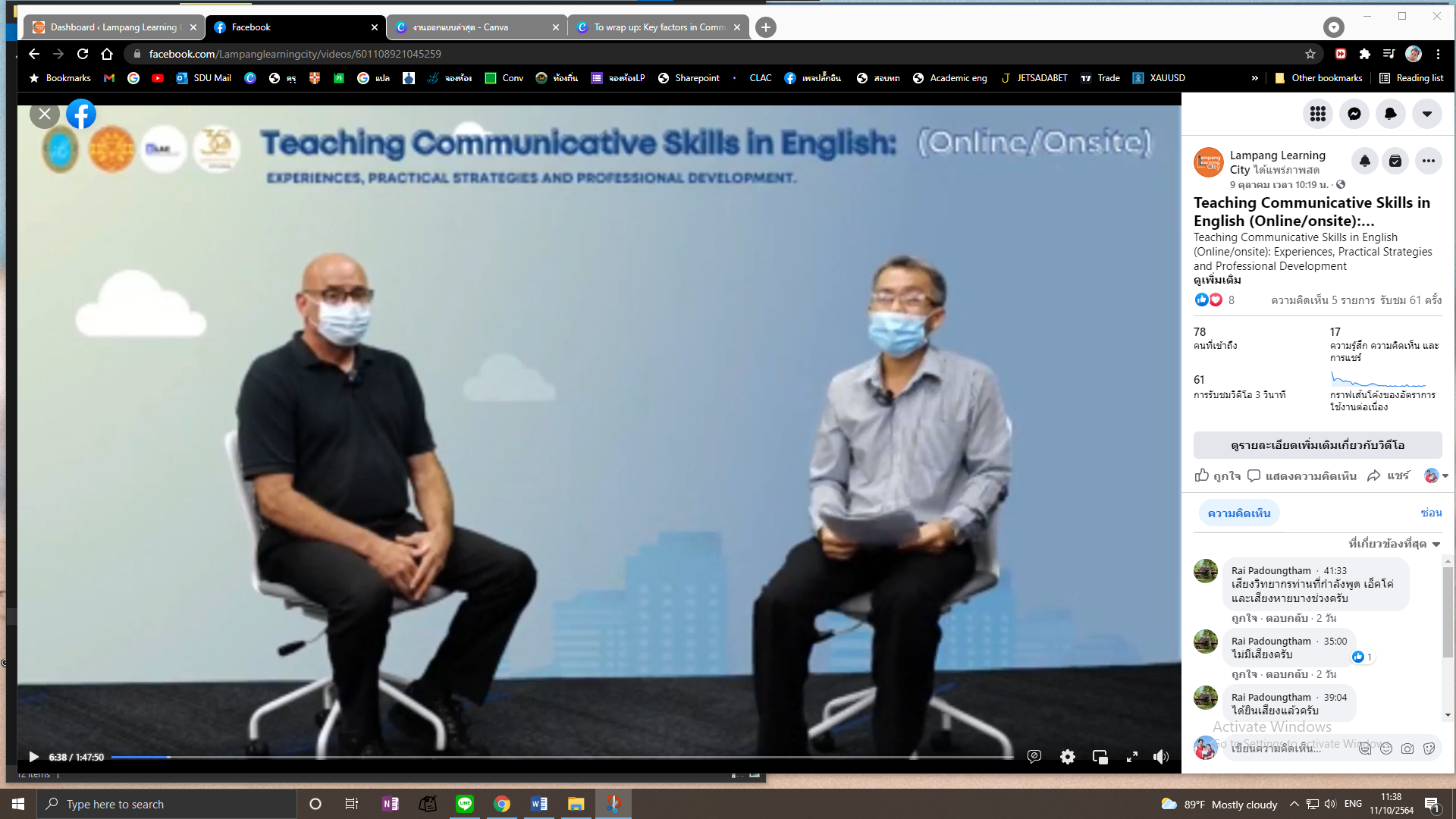Close the video viewer

[45, 114]
